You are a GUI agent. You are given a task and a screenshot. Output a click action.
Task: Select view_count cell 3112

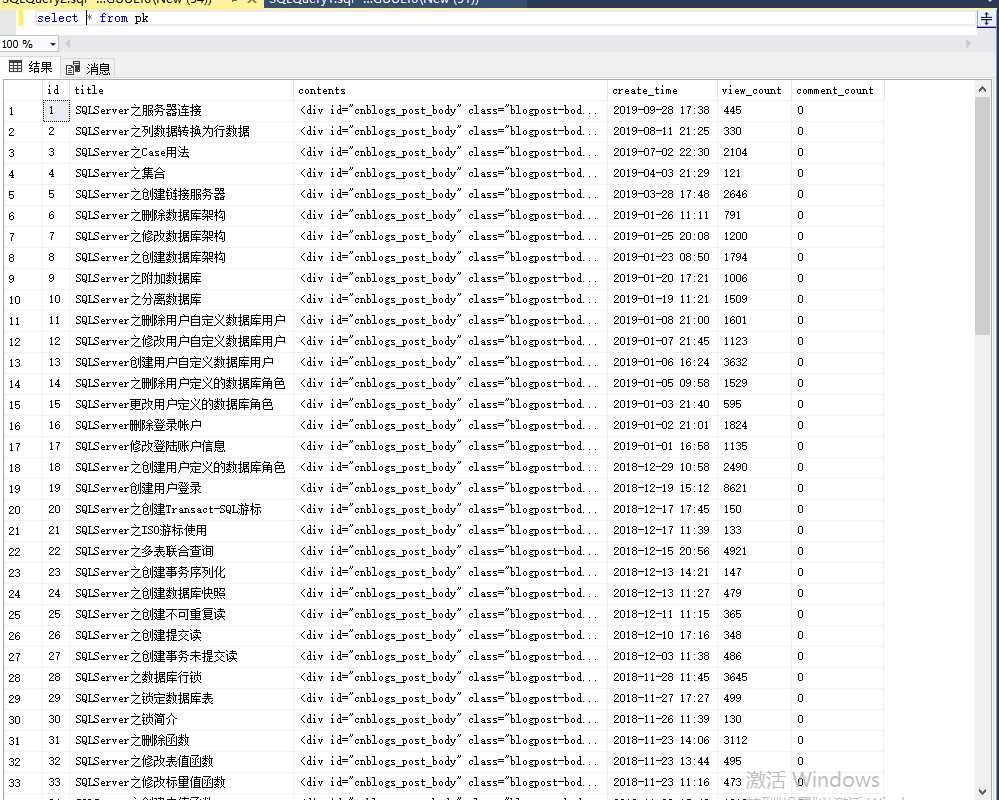[754, 741]
